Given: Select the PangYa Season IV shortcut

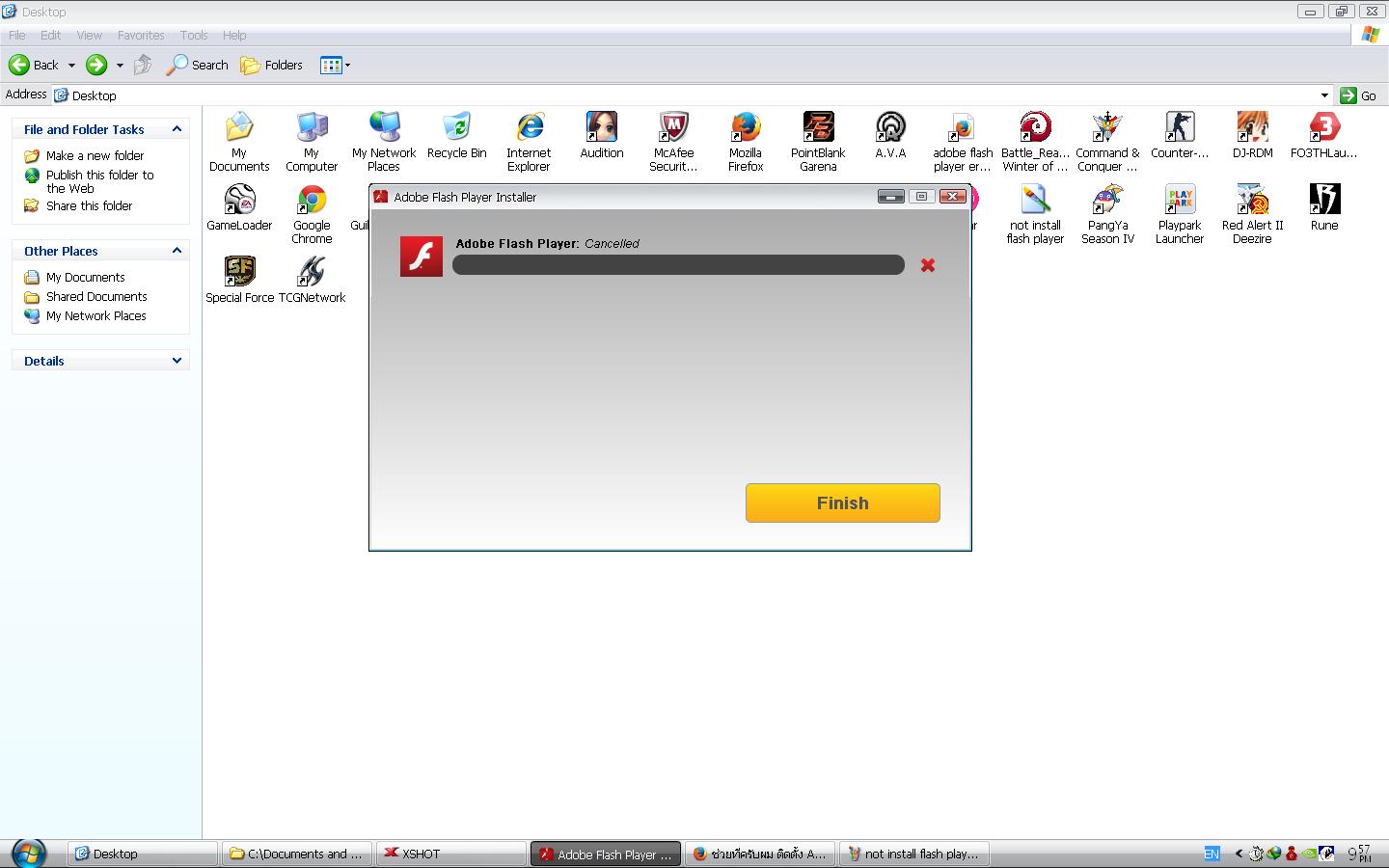Looking at the screenshot, I should pyautogui.click(x=1107, y=214).
